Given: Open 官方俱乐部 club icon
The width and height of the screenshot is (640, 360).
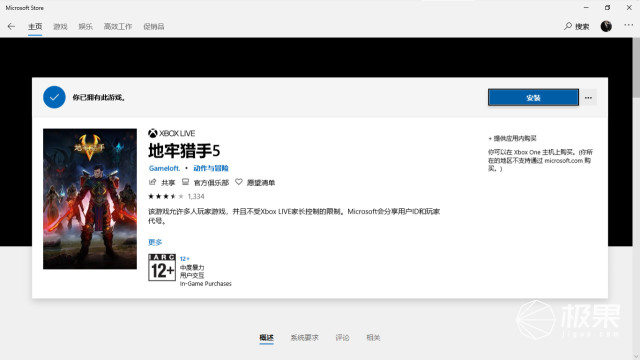Looking at the screenshot, I should click(x=185, y=182).
